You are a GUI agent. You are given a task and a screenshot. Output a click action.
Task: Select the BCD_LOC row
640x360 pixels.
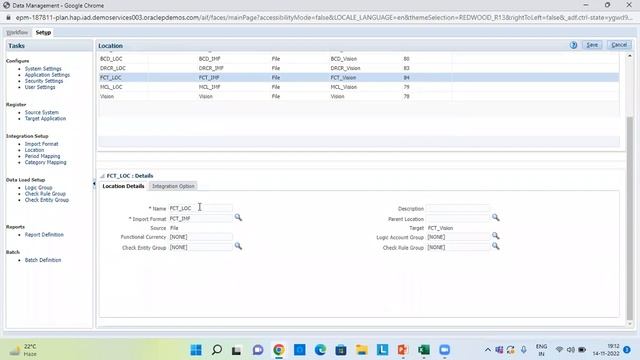[359, 59]
